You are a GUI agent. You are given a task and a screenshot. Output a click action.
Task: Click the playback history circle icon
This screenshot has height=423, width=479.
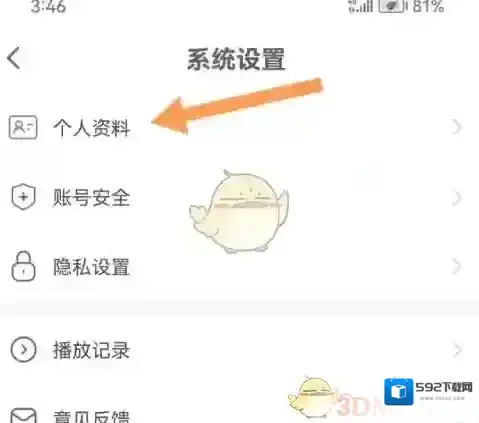[x=23, y=349]
